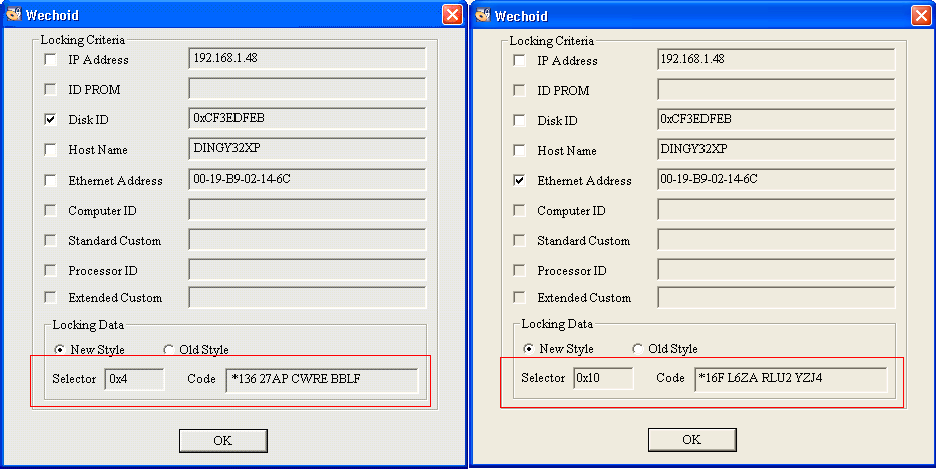
Task: Check Disk ID box in right window
Action: [x=520, y=121]
